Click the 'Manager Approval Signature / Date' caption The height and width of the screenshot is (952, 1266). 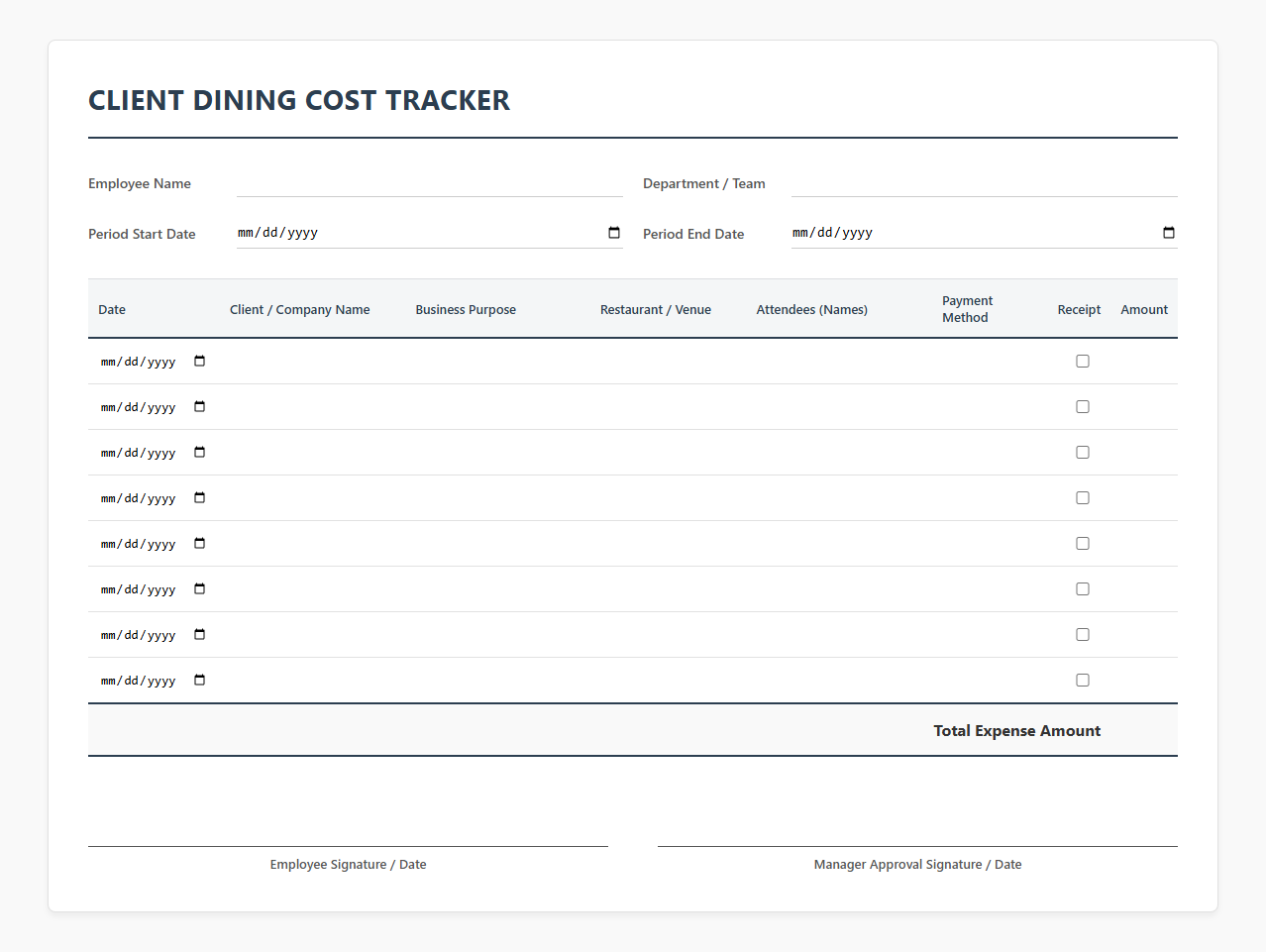tap(918, 865)
